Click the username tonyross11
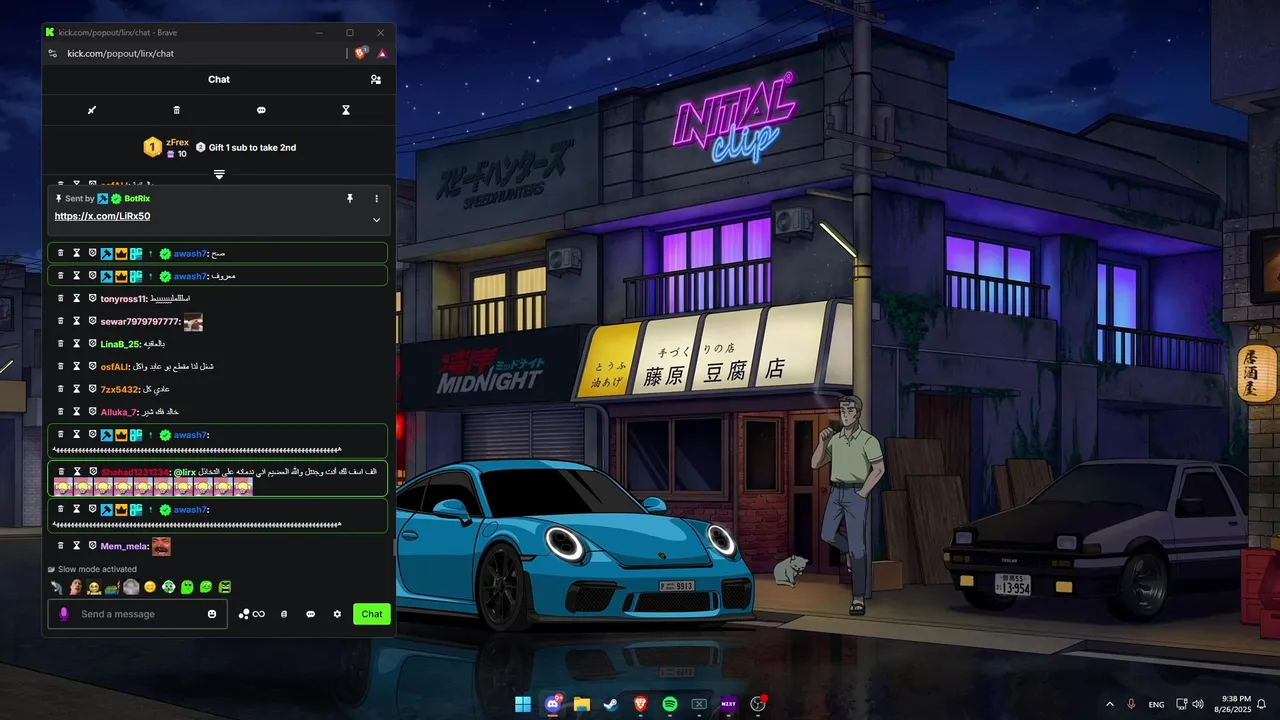The width and height of the screenshot is (1280, 720). pyautogui.click(x=123, y=299)
